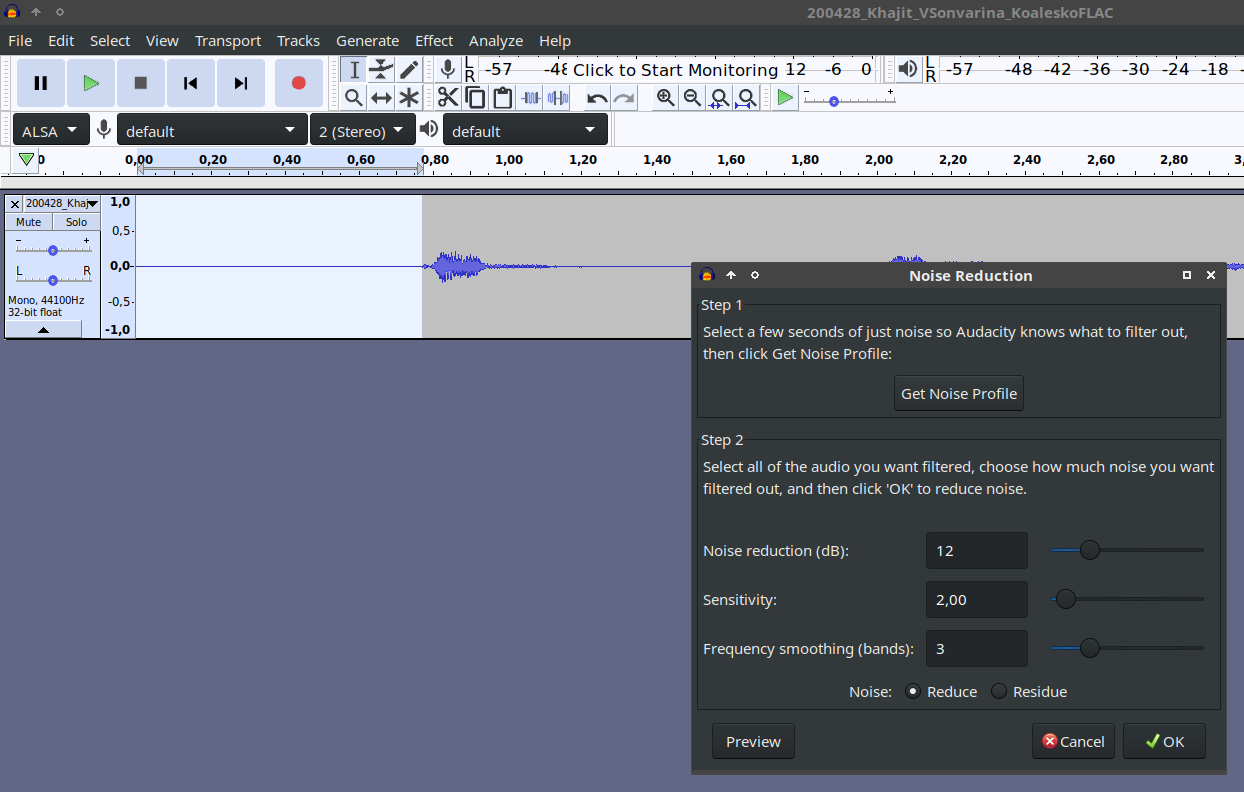This screenshot has width=1244, height=792.
Task: Select the Residue noise radio button
Action: pyautogui.click(x=999, y=691)
